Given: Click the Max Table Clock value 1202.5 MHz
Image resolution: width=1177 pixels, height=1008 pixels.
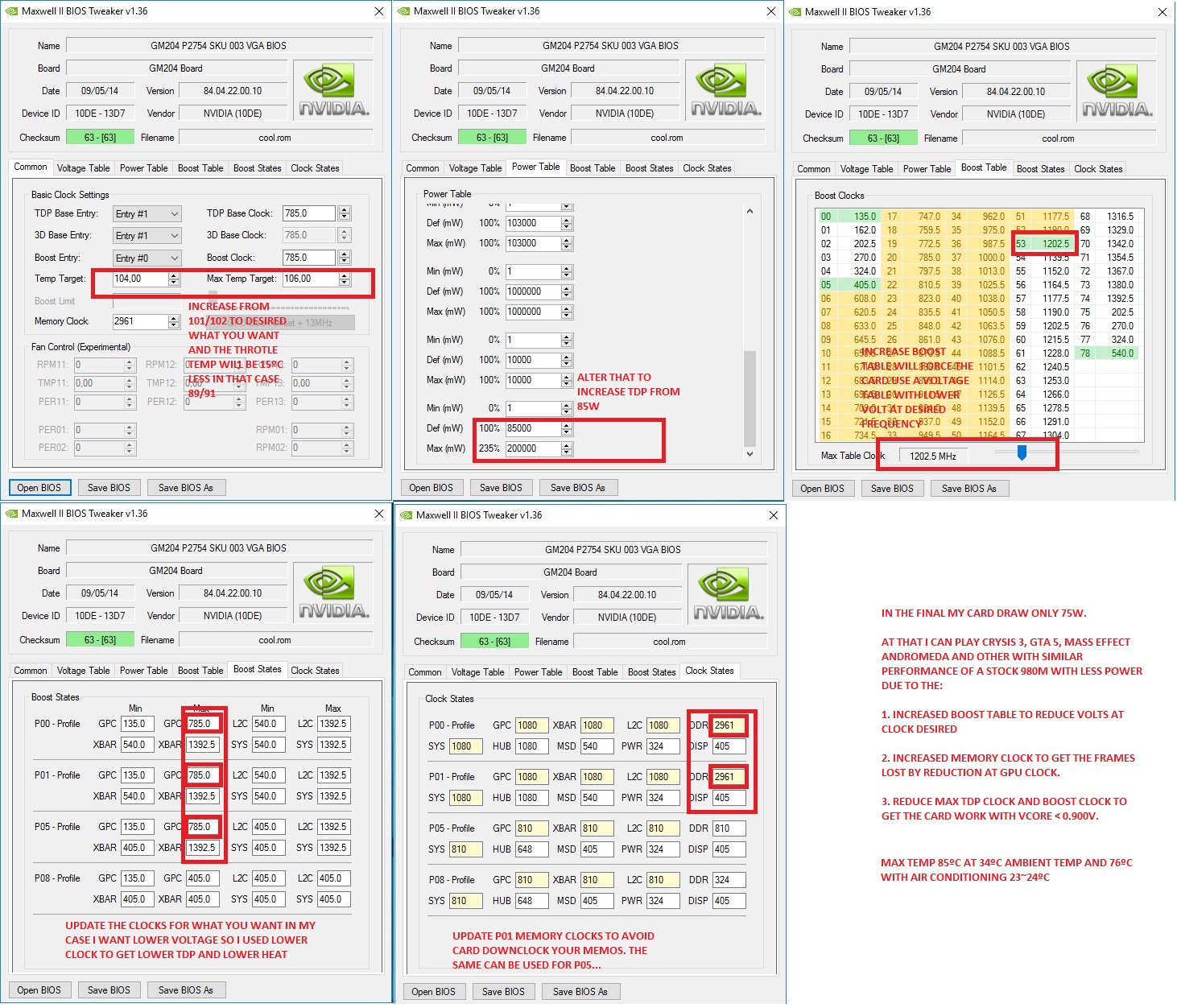Looking at the screenshot, I should 933,456.
